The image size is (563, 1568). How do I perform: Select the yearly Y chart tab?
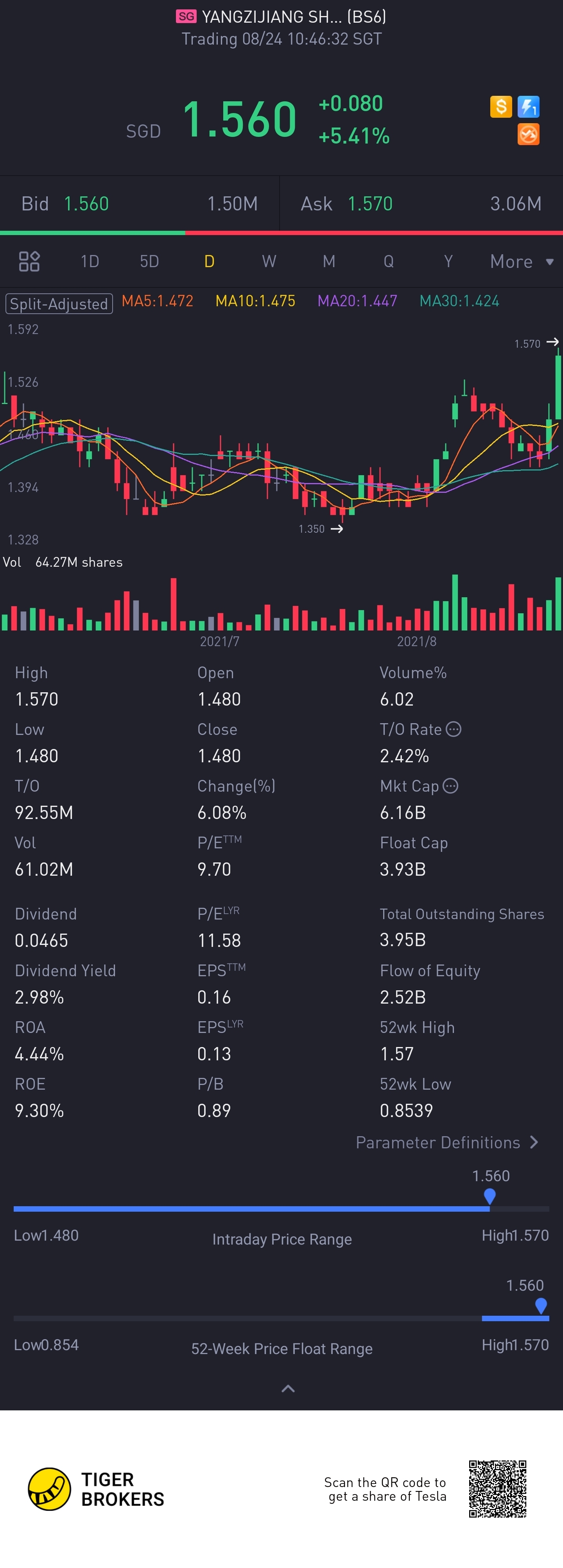448,261
